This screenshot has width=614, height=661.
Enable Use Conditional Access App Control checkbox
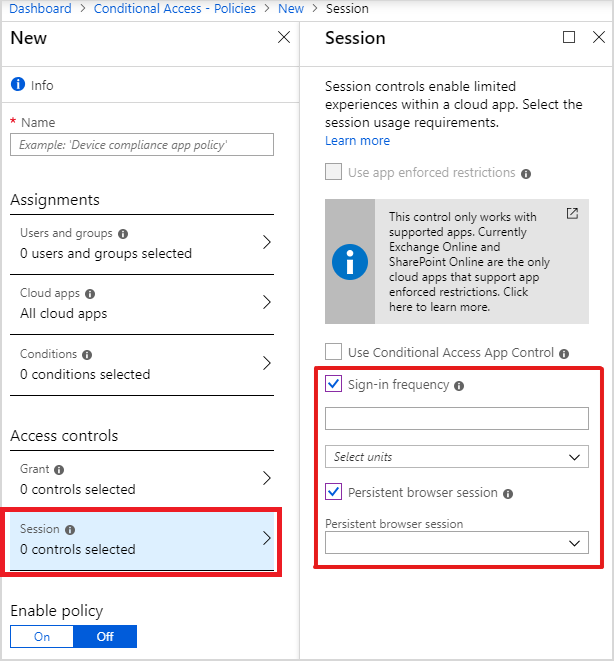[334, 352]
